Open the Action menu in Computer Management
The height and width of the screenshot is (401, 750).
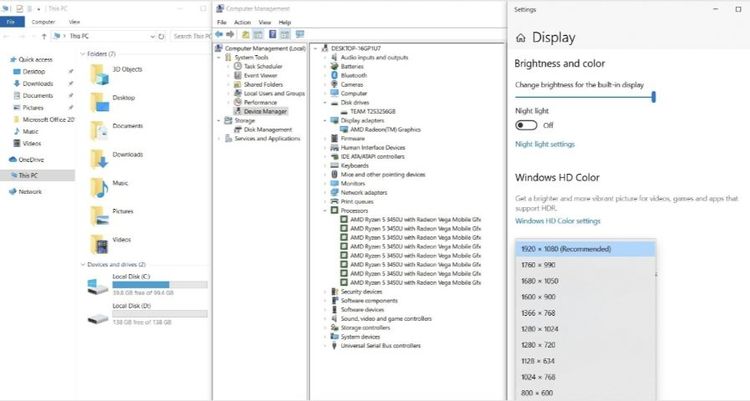[x=242, y=22]
